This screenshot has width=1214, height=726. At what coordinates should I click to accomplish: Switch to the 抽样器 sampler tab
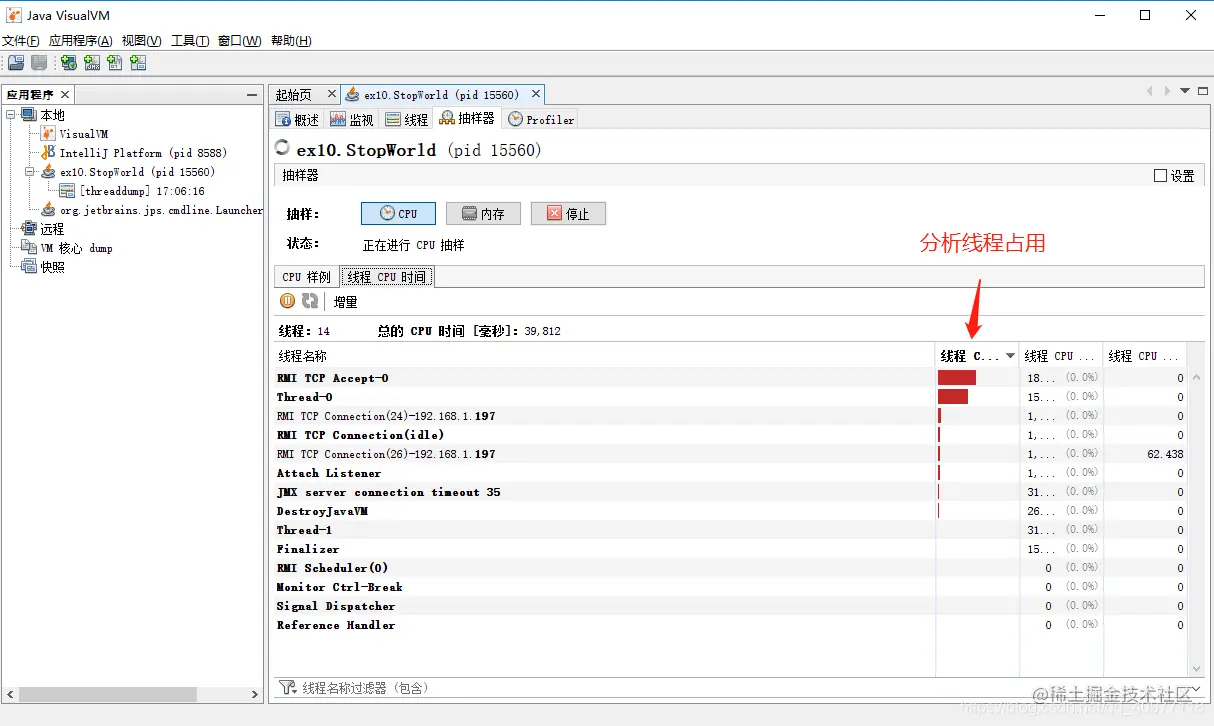pyautogui.click(x=467, y=119)
